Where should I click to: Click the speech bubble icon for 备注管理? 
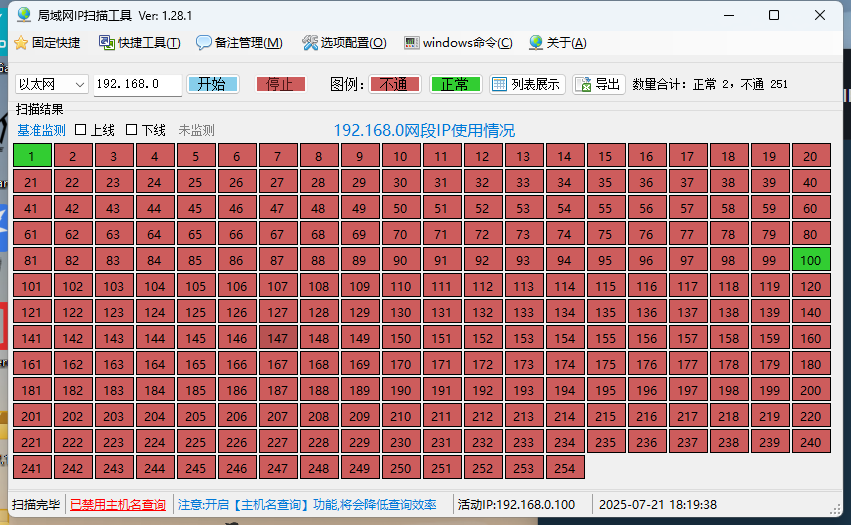pos(203,43)
